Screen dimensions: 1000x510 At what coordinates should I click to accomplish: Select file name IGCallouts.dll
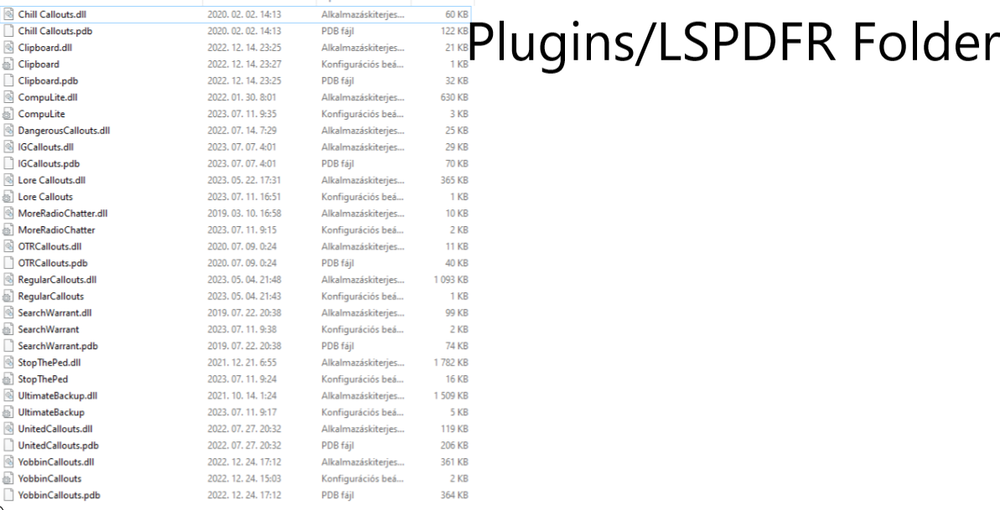[x=45, y=147]
